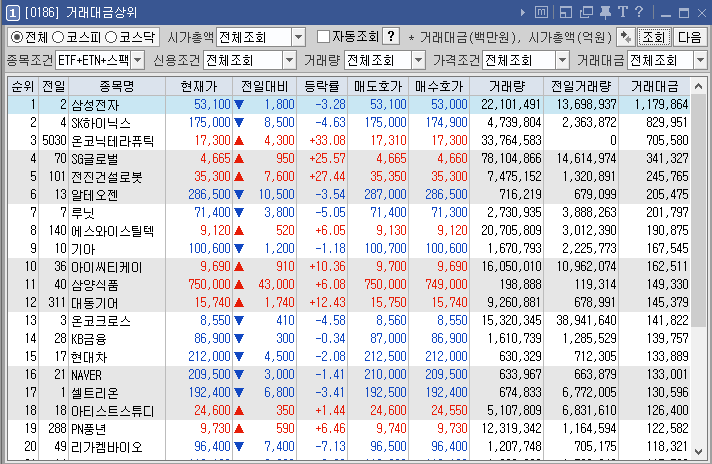Screen dimensions: 712x464
Task: Sort by the 매수호가 column header
Action: coord(439,86)
